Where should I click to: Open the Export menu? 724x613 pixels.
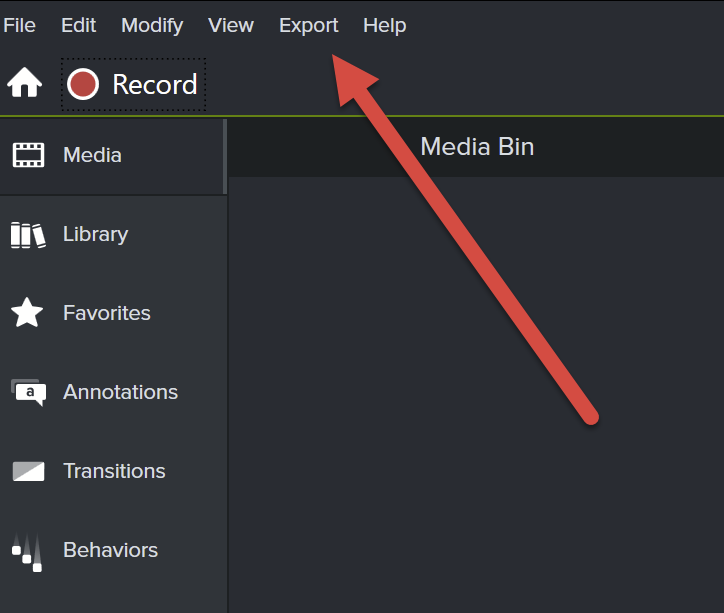click(x=309, y=25)
